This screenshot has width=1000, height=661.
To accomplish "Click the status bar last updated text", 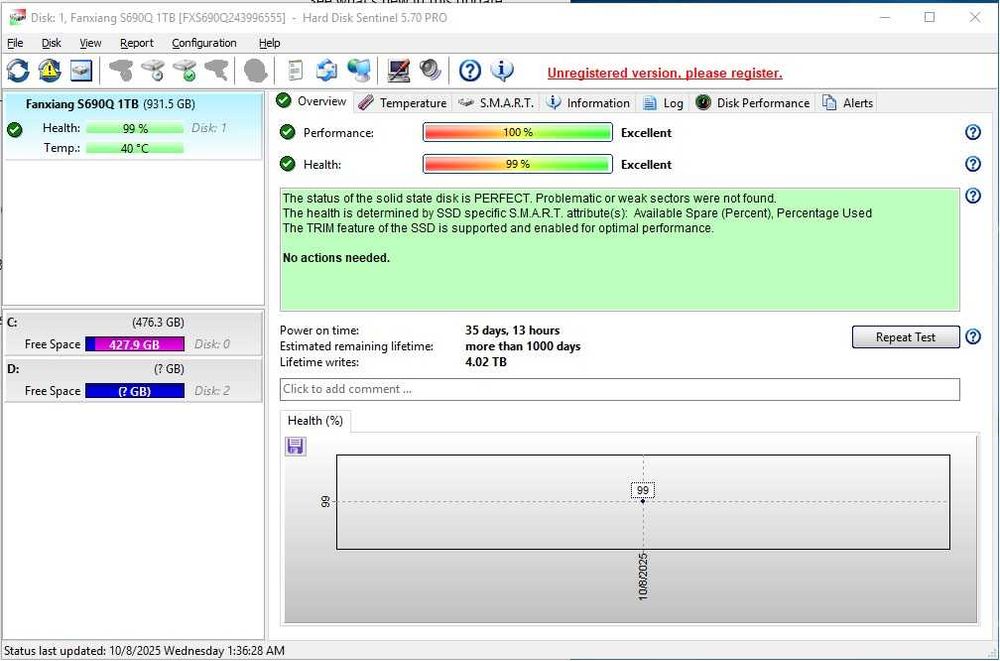I will click(x=144, y=651).
